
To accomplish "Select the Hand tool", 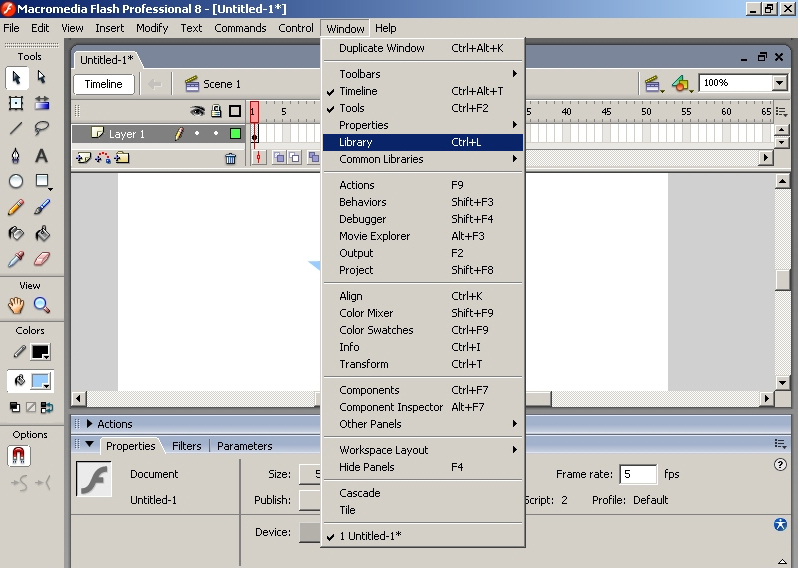I will 16,306.
